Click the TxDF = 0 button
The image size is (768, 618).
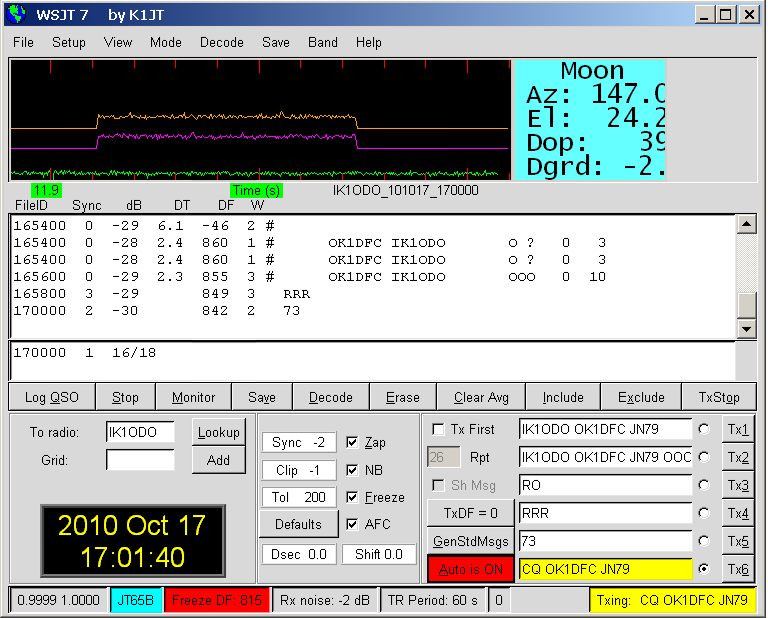[x=470, y=513]
